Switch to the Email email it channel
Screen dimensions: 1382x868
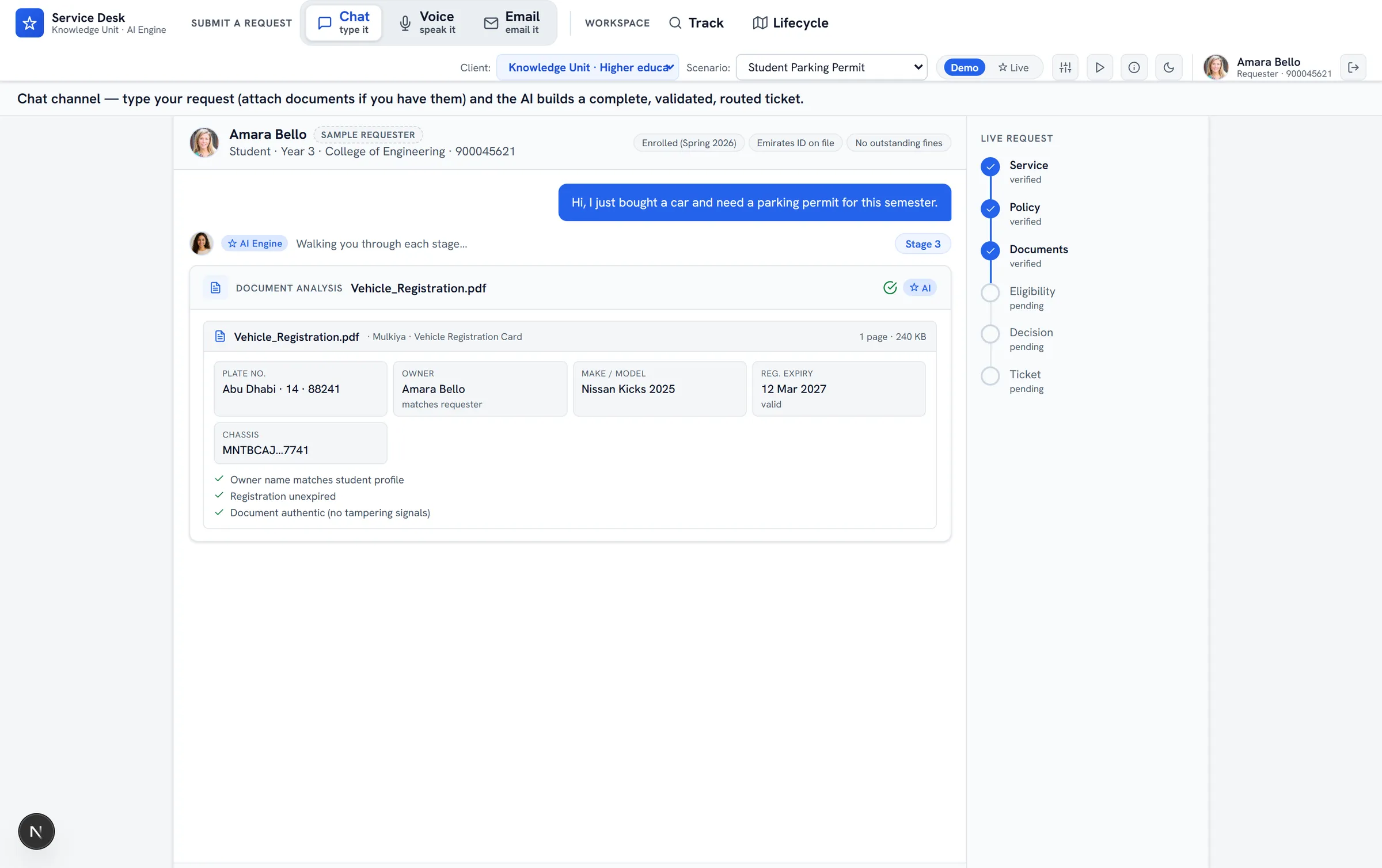pyautogui.click(x=512, y=23)
